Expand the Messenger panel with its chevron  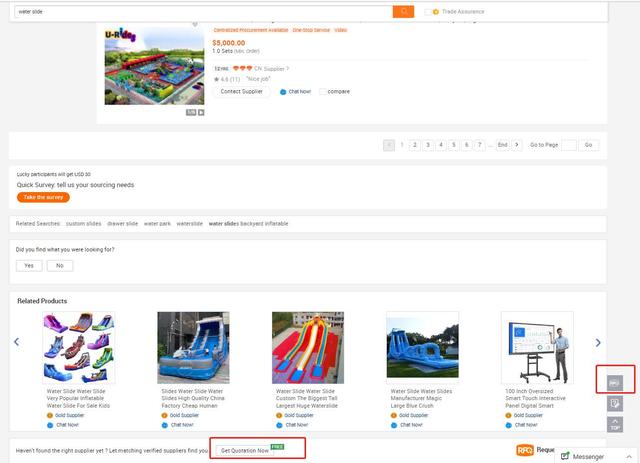[629, 456]
